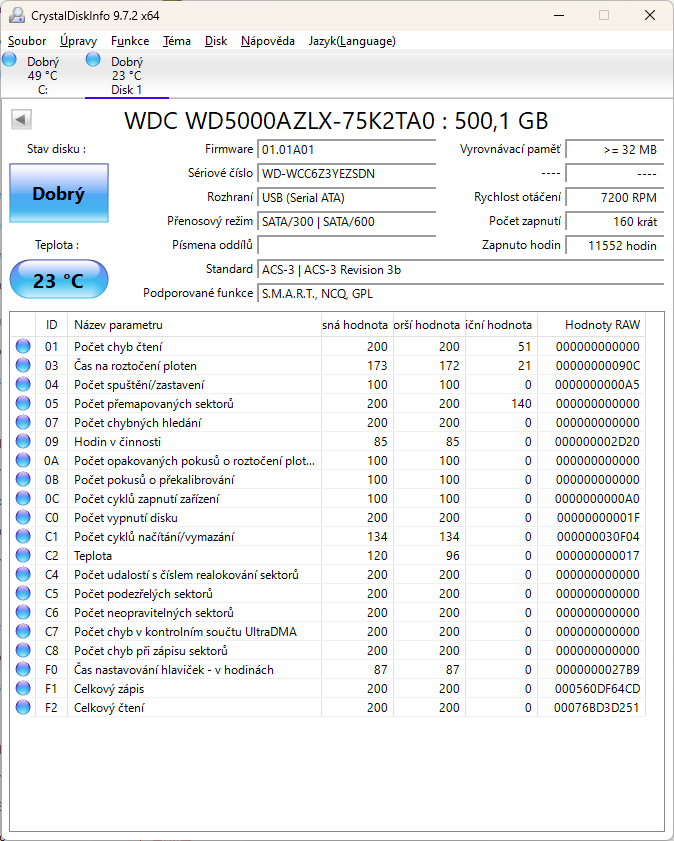Screen dimensions: 674x841
Task: Click the Podporované funkce field S.M.A.R.T., NCQ, GPL
Action: [x=461, y=294]
